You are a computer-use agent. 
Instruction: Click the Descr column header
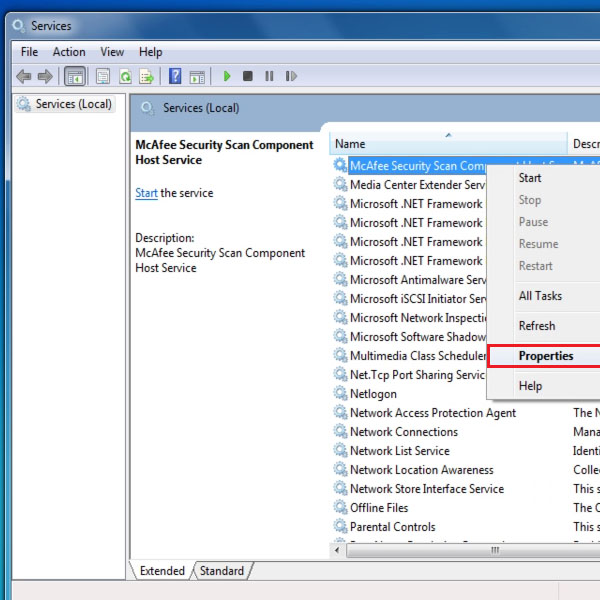click(x=584, y=144)
